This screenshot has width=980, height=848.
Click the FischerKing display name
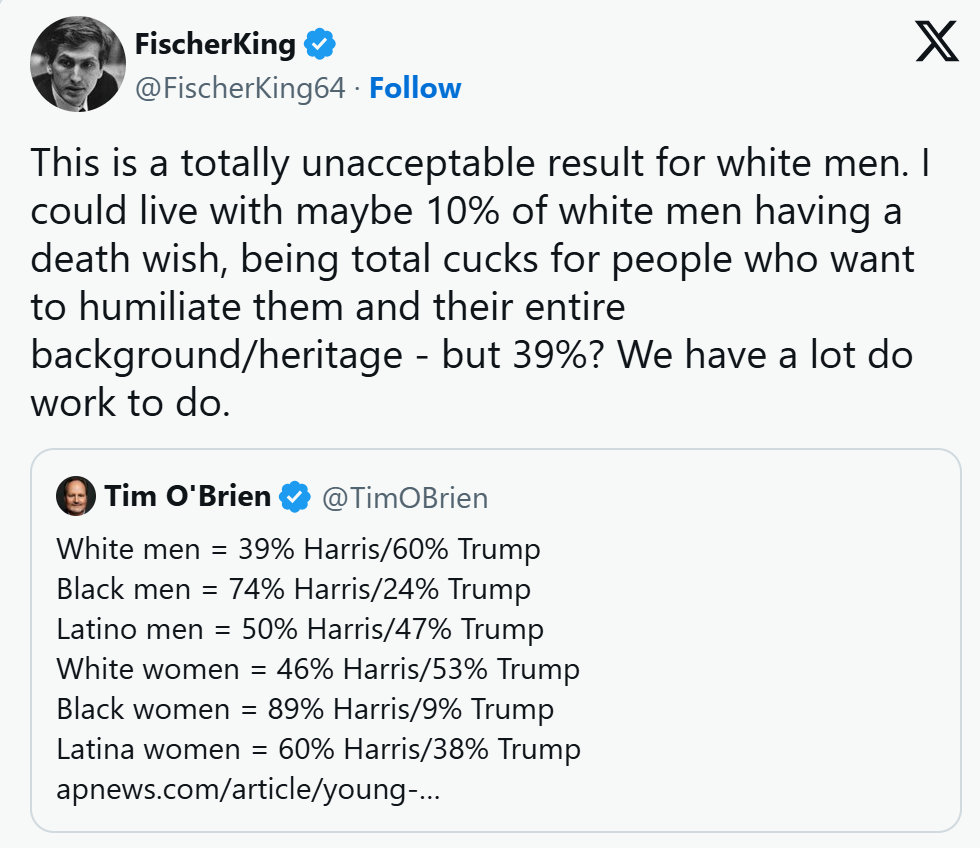coord(215,45)
